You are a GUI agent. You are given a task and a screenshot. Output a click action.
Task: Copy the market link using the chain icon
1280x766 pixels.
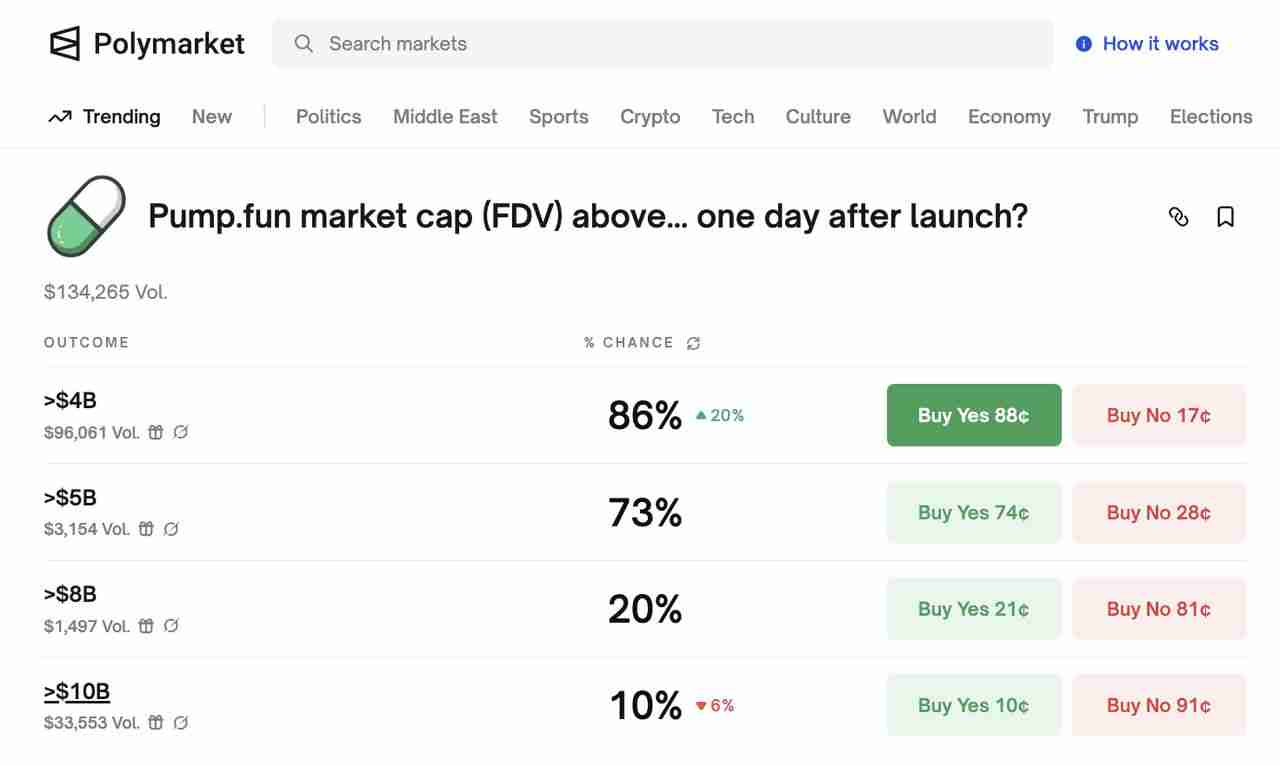(x=1179, y=216)
